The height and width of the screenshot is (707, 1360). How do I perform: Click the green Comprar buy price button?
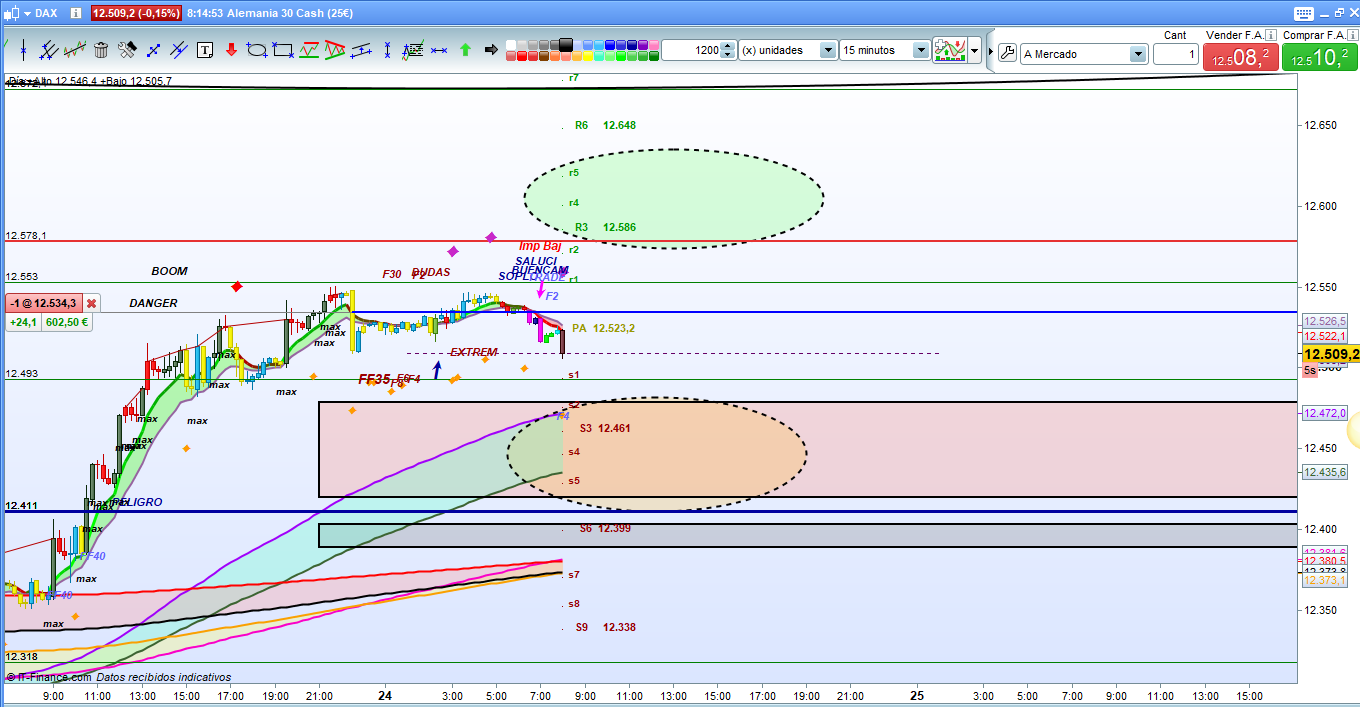(x=1318, y=57)
